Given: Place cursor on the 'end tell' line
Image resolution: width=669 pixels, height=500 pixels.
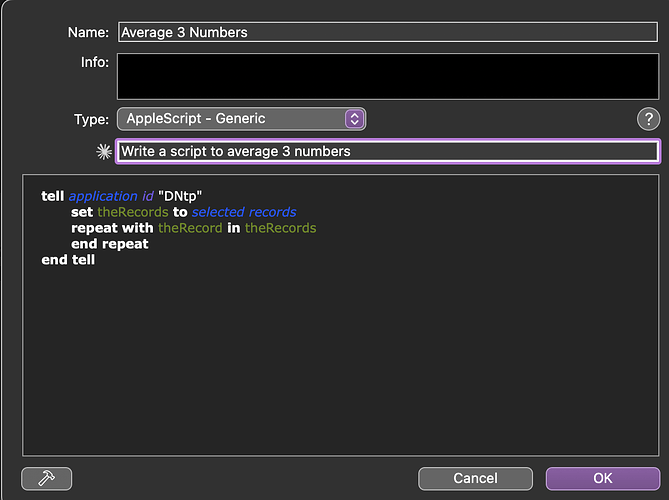Looking at the screenshot, I should [68, 260].
